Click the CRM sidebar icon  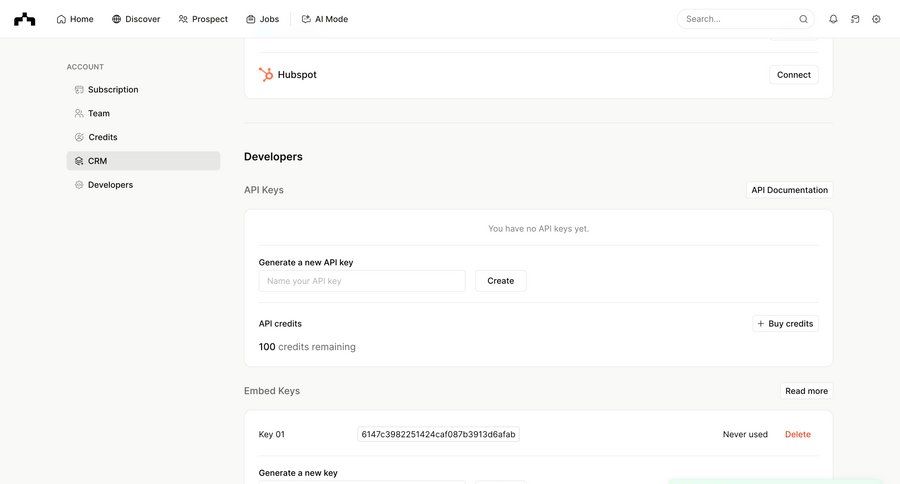click(x=79, y=161)
